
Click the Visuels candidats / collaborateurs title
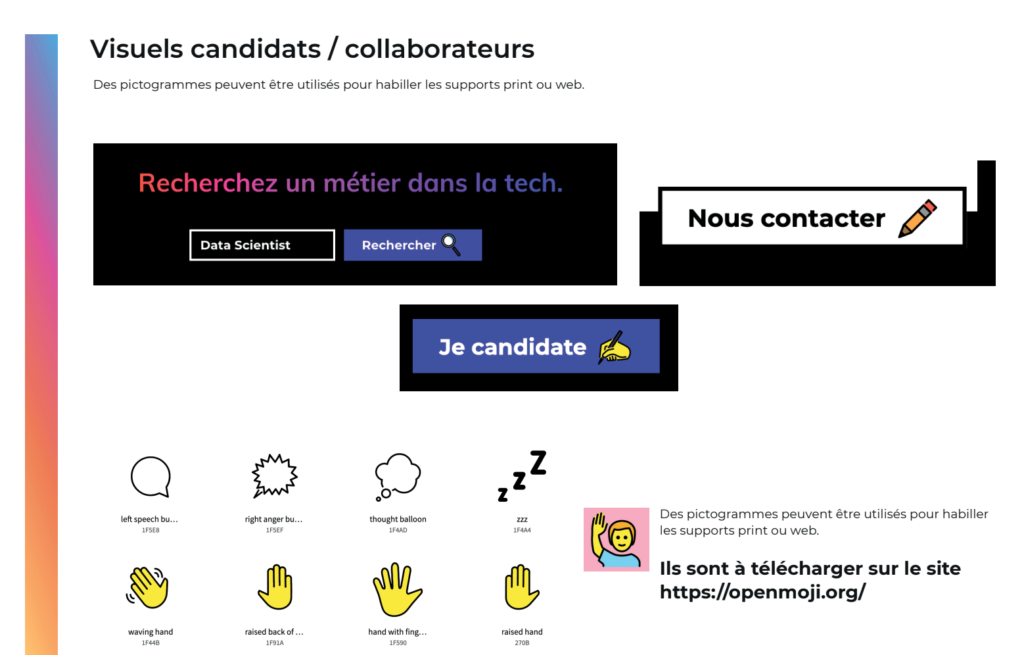point(312,49)
